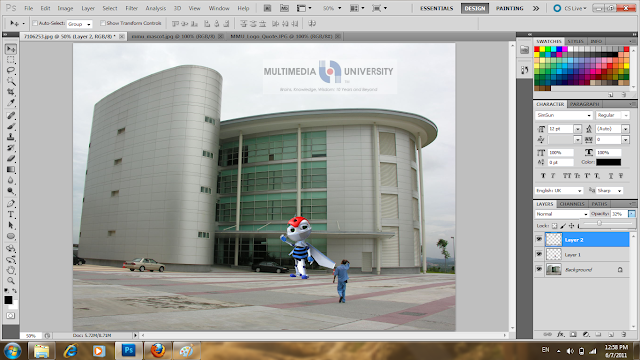
Task: Open the language English: UK dropdown
Action: [559, 191]
